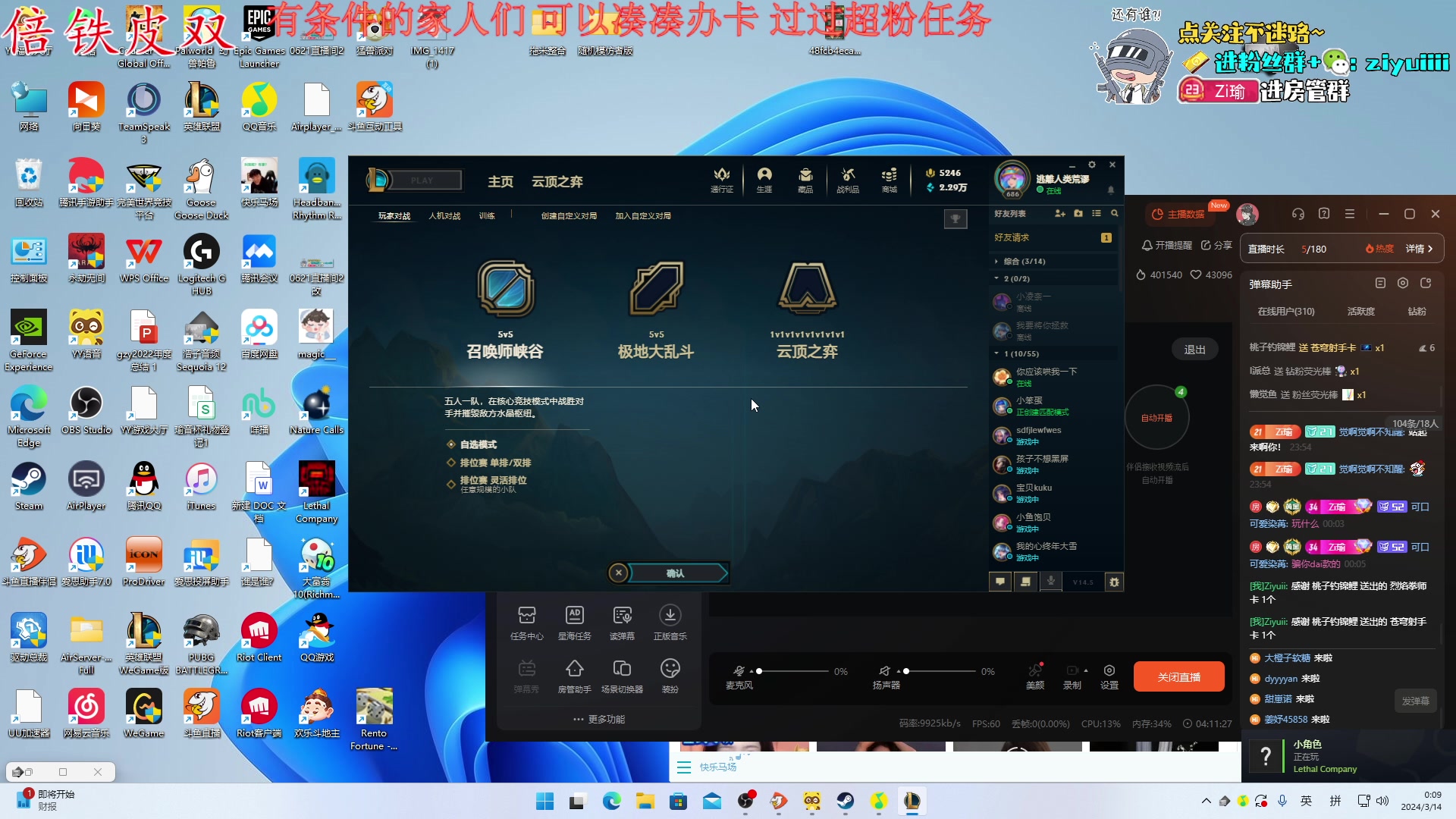Click the add folder icon in friends list
The image size is (1456, 819).
click(1078, 214)
